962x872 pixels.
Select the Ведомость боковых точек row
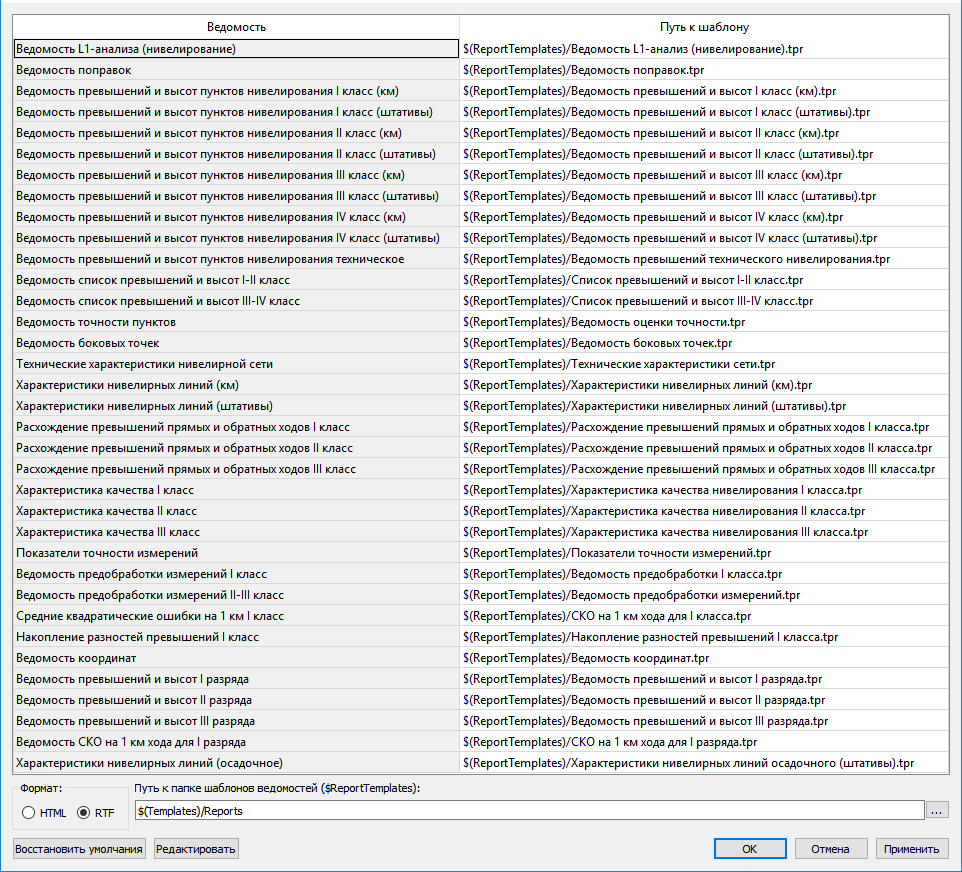click(236, 343)
